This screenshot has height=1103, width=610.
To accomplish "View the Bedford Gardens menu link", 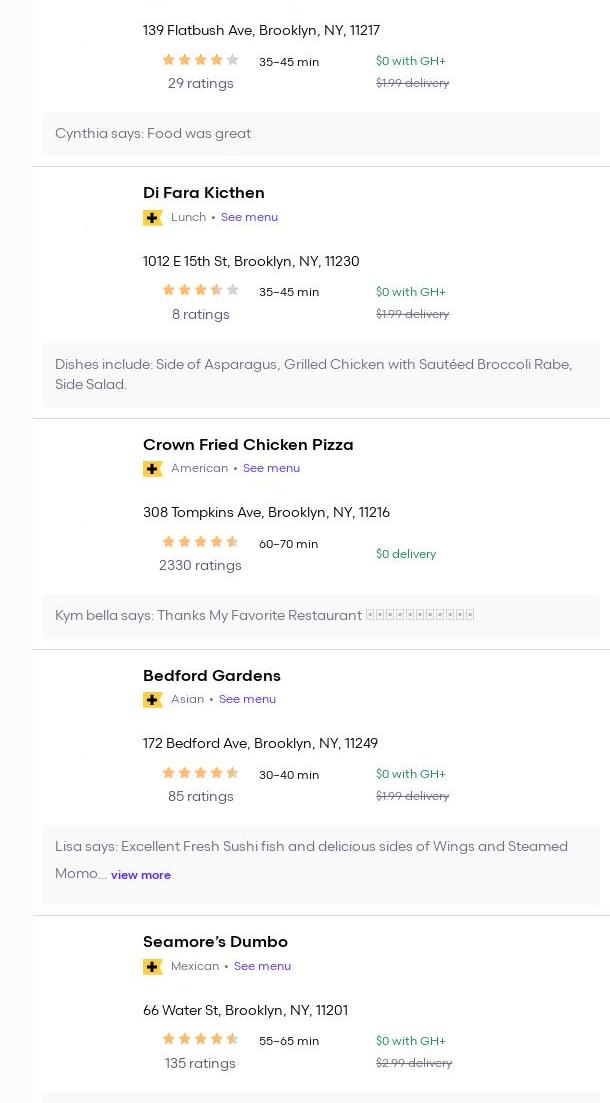I will point(247,699).
